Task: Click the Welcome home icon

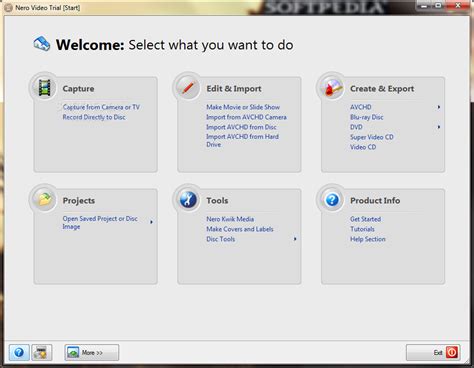Action: point(42,44)
